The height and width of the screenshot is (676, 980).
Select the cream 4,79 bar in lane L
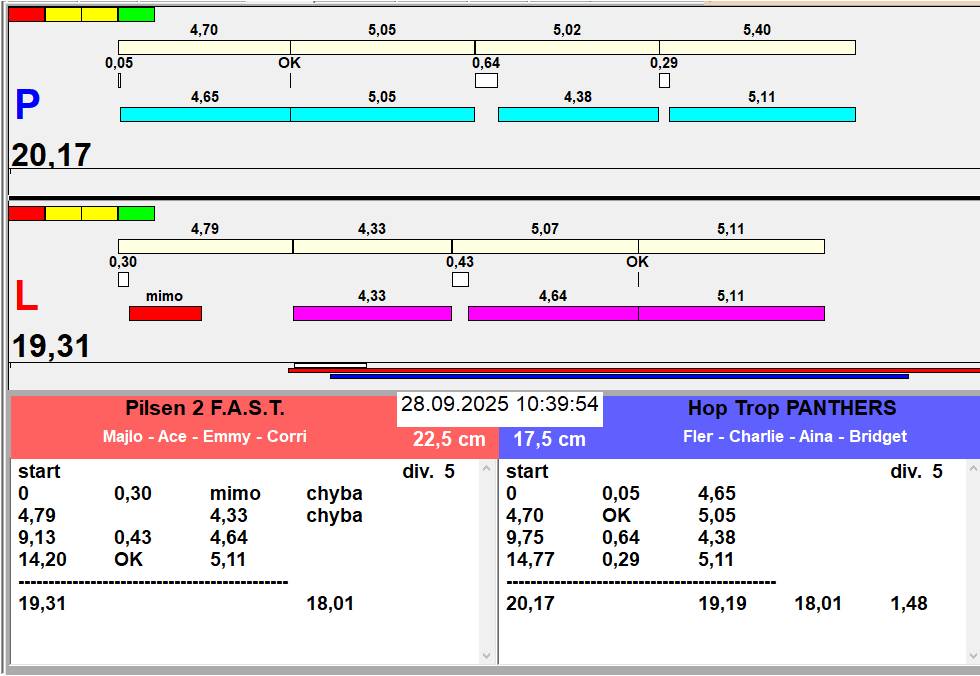[206, 246]
